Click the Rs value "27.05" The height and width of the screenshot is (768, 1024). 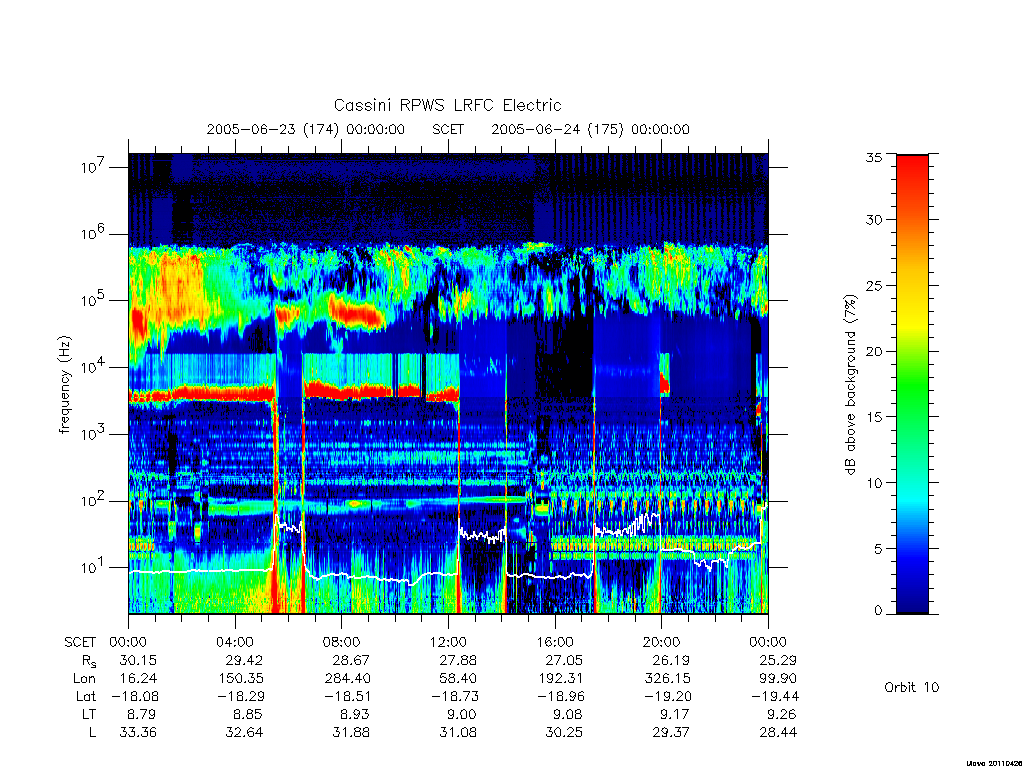pyautogui.click(x=564, y=660)
